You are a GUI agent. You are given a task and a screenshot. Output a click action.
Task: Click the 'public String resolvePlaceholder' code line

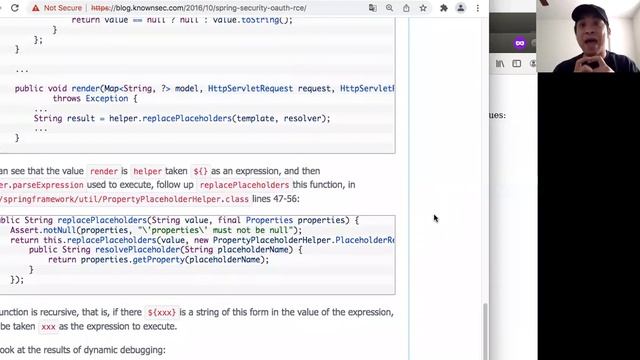coord(165,250)
